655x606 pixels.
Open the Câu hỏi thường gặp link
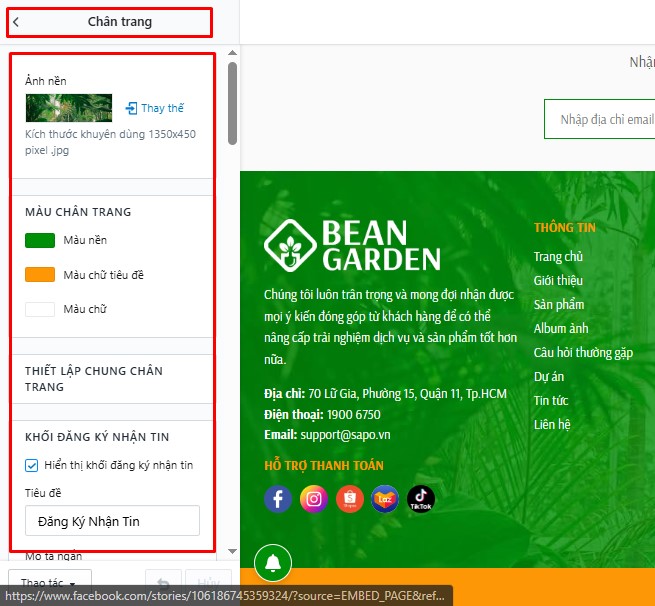point(583,353)
